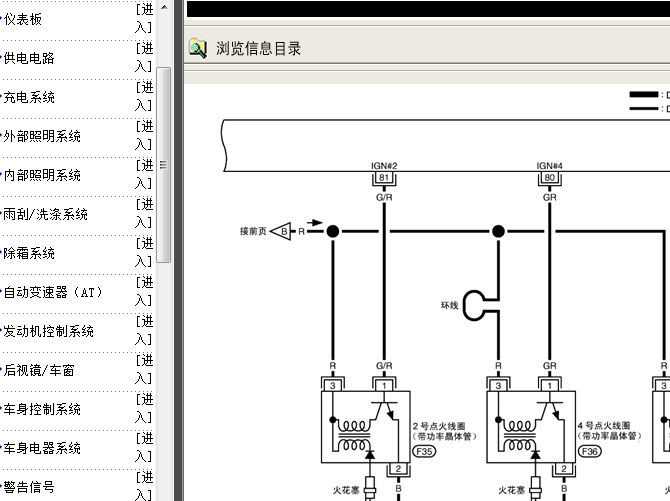
Task: Click the GR wire label below terminal 80
Action: click(x=550, y=197)
